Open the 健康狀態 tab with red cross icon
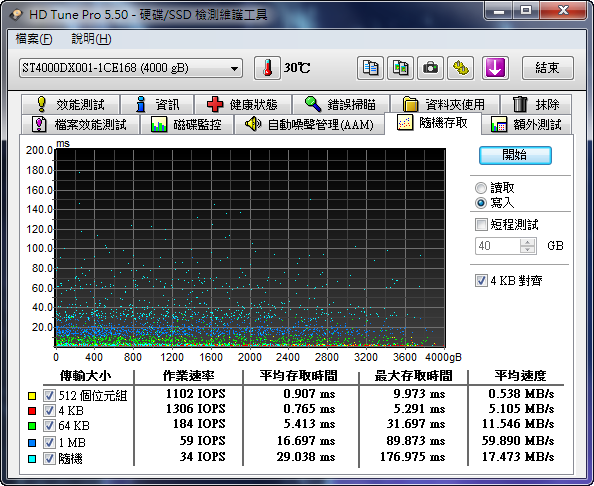 click(x=242, y=104)
